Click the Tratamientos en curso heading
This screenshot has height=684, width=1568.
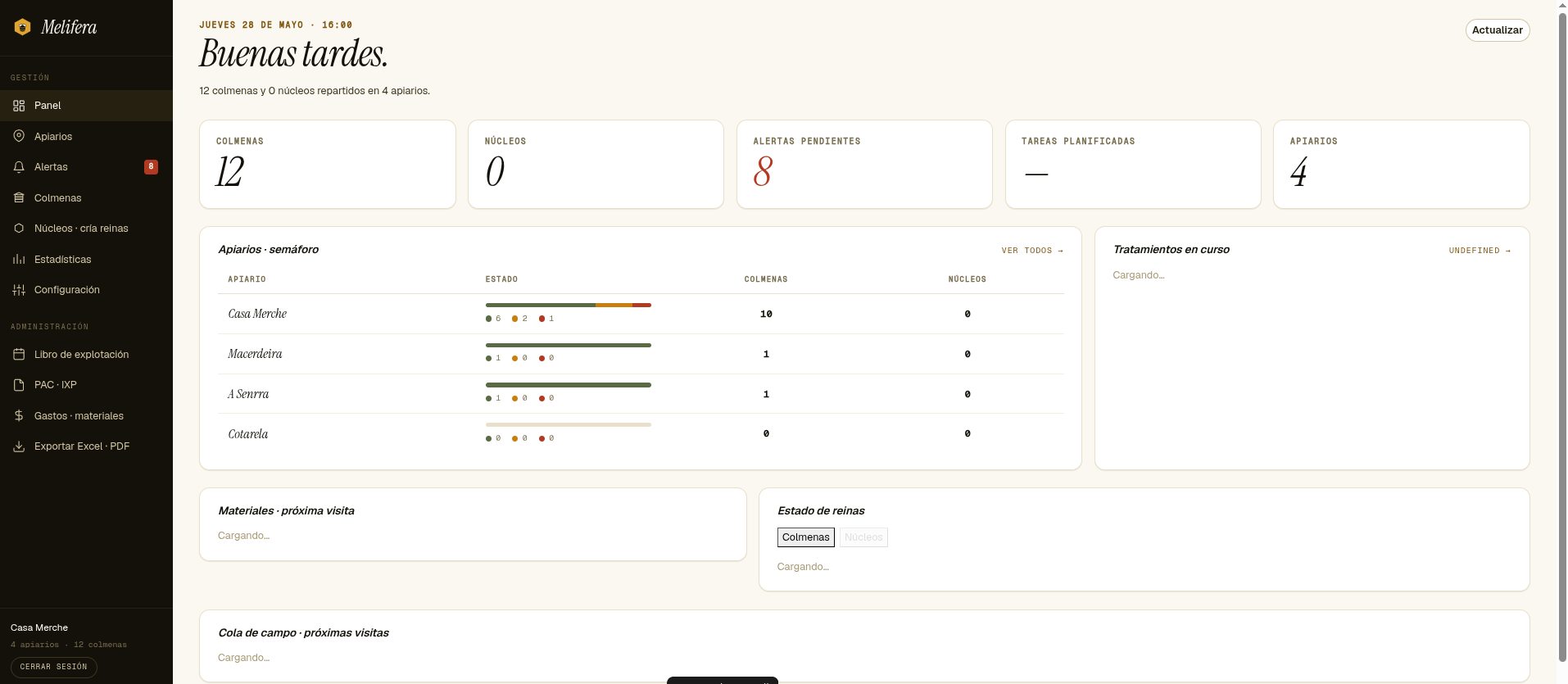(1171, 250)
